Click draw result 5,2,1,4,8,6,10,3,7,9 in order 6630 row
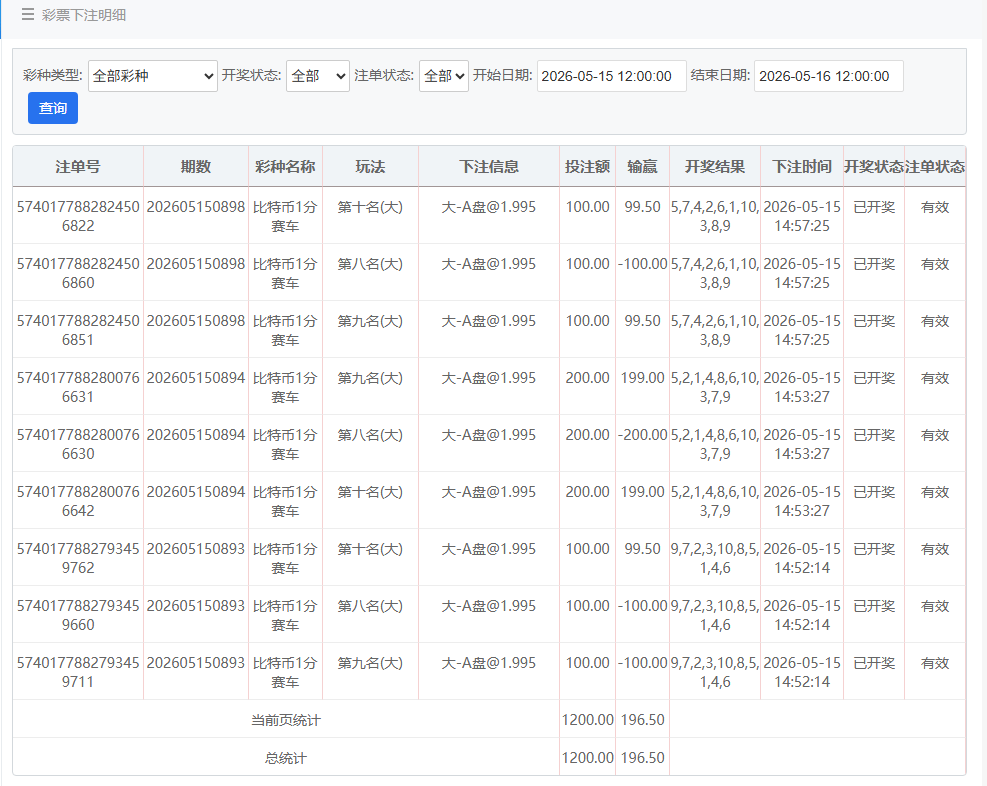Image resolution: width=987 pixels, height=786 pixels. (715, 444)
